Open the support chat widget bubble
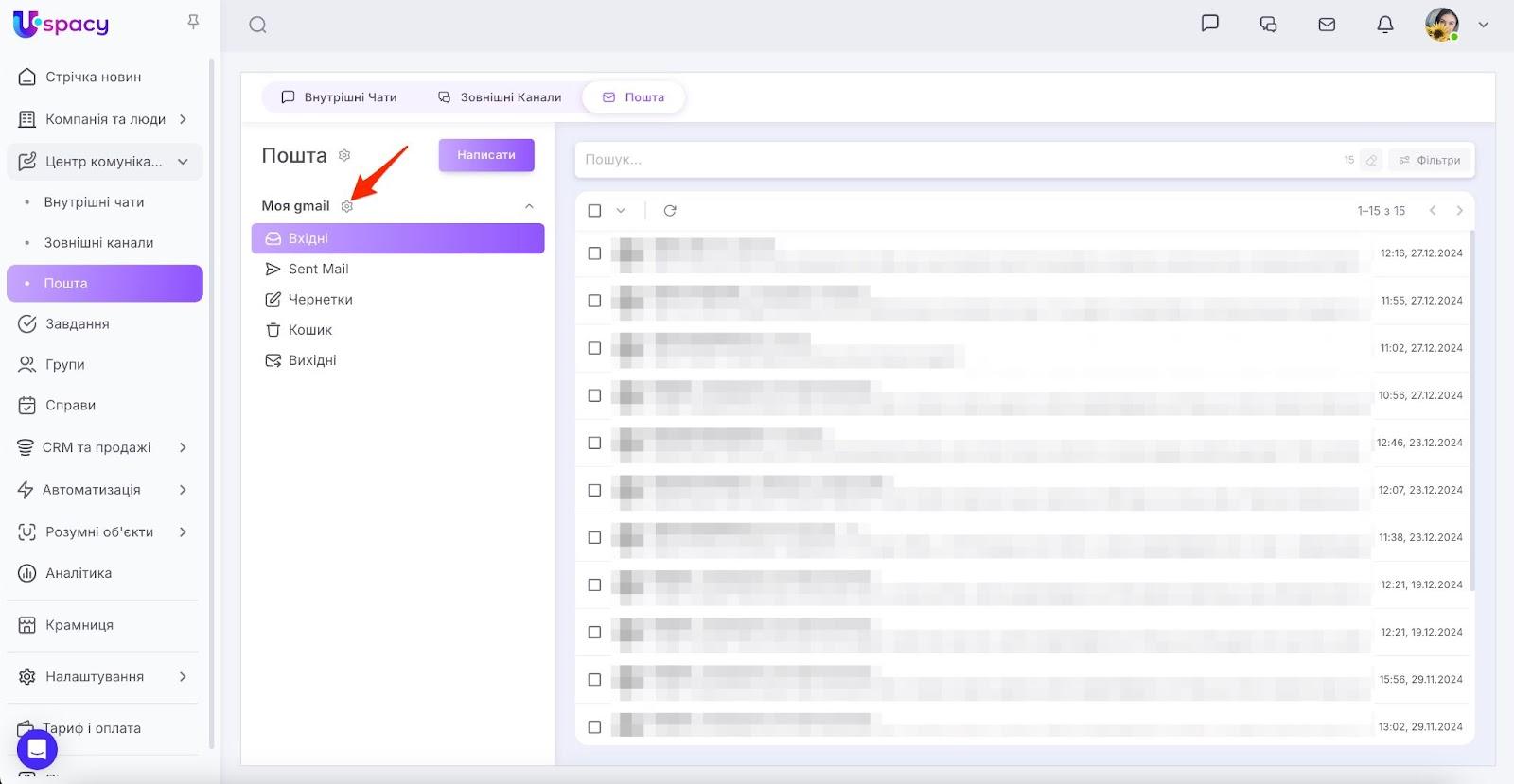The width and height of the screenshot is (1514, 784). [x=37, y=750]
